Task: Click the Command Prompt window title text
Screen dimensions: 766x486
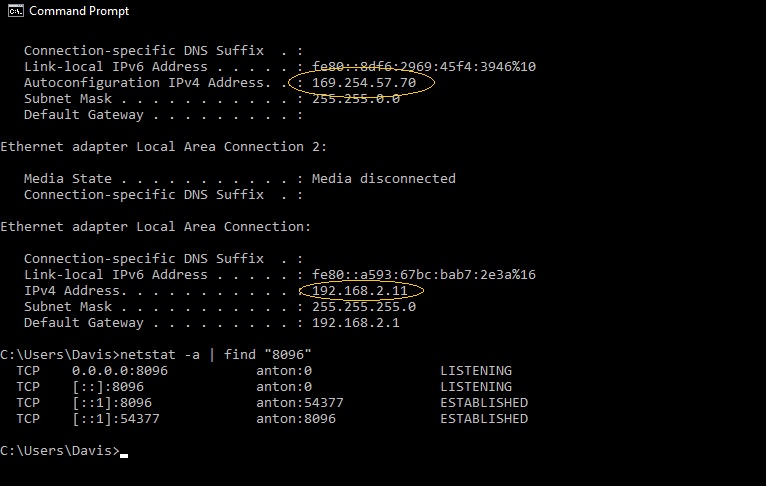Action: (79, 11)
